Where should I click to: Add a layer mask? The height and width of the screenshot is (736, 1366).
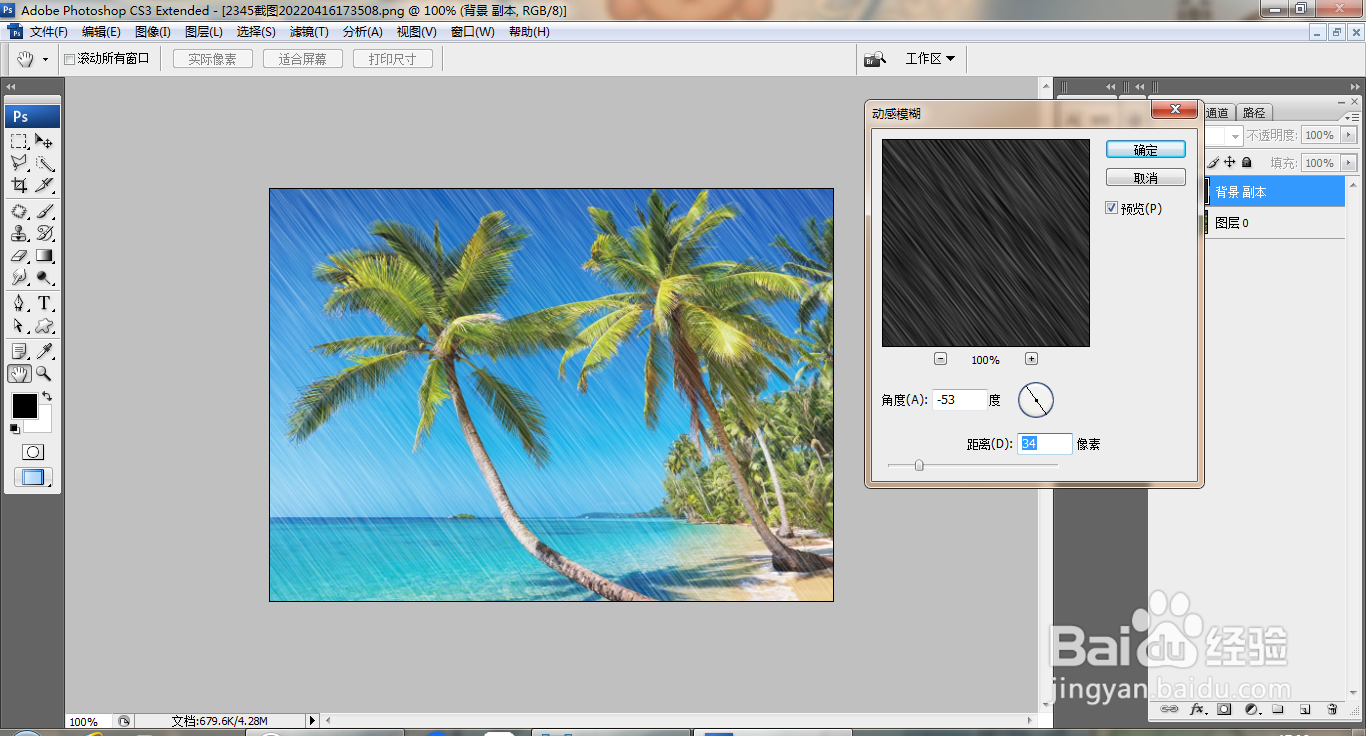pyautogui.click(x=1224, y=709)
